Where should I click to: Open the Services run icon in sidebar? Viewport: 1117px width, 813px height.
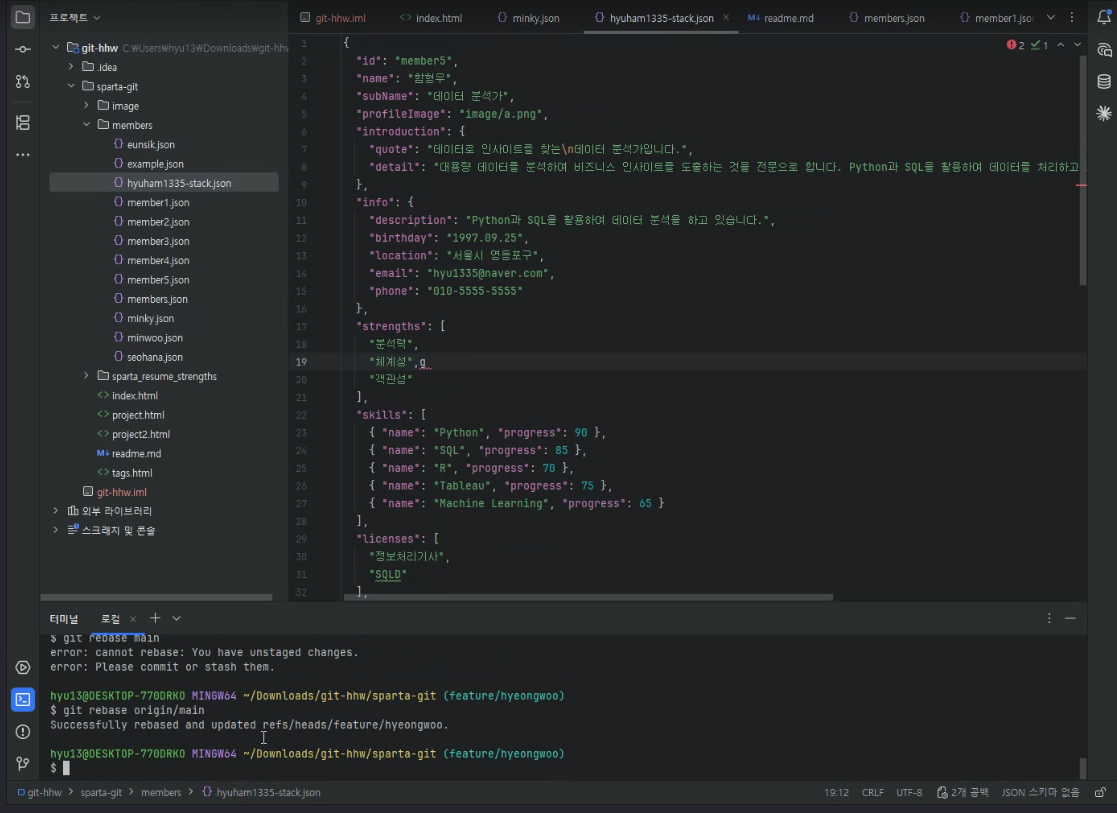point(23,668)
